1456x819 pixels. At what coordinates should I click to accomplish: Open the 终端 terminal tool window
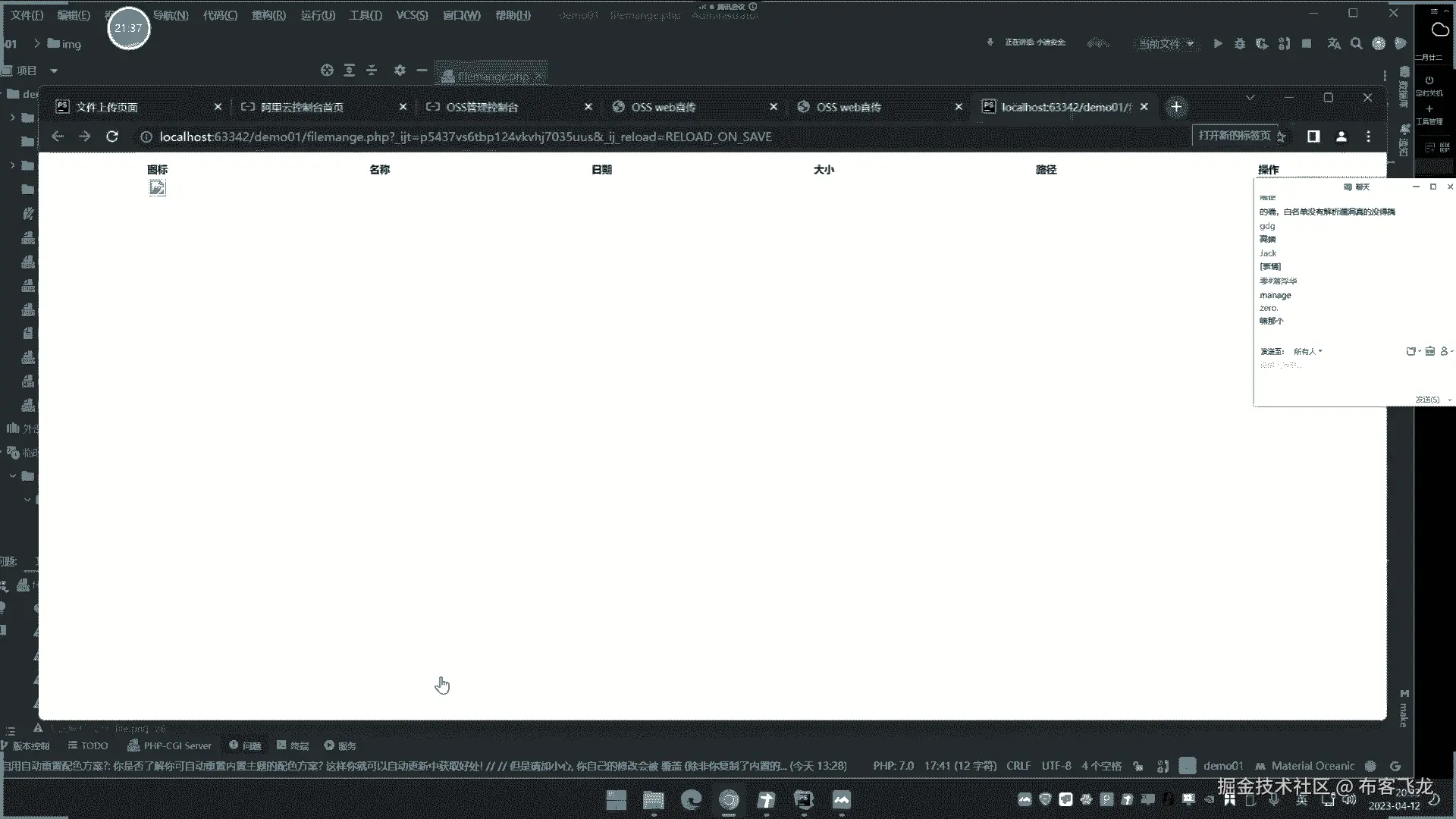pyautogui.click(x=293, y=745)
